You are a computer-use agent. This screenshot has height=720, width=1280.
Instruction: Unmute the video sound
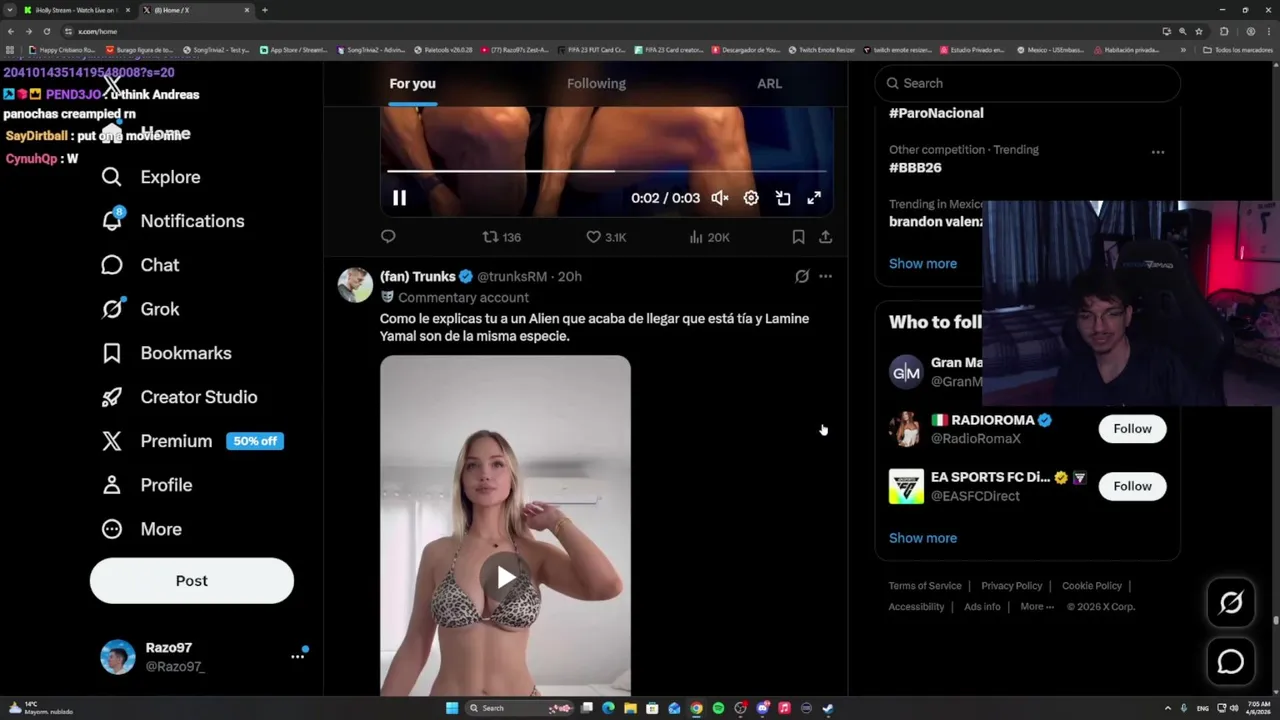(720, 198)
